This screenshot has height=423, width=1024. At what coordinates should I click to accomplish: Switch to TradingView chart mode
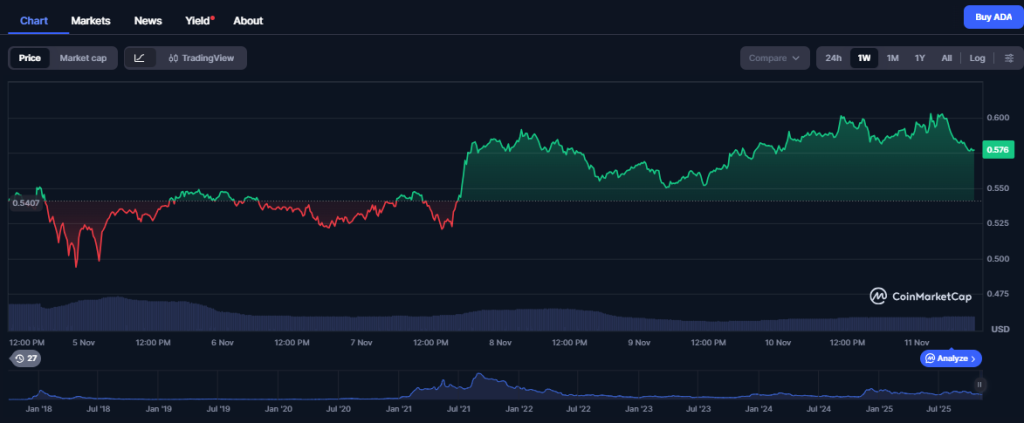click(202, 58)
